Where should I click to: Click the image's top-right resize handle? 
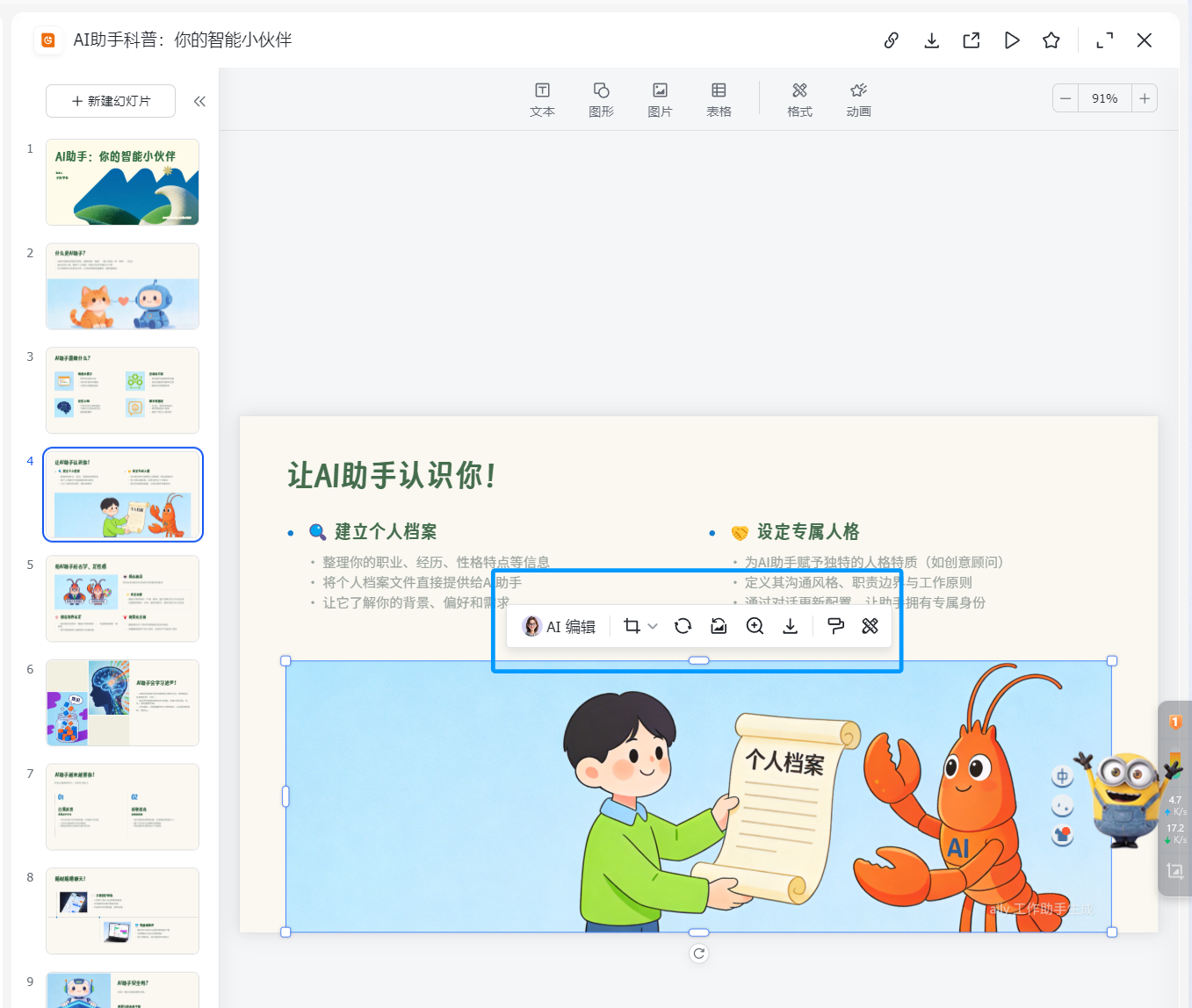(x=1112, y=661)
